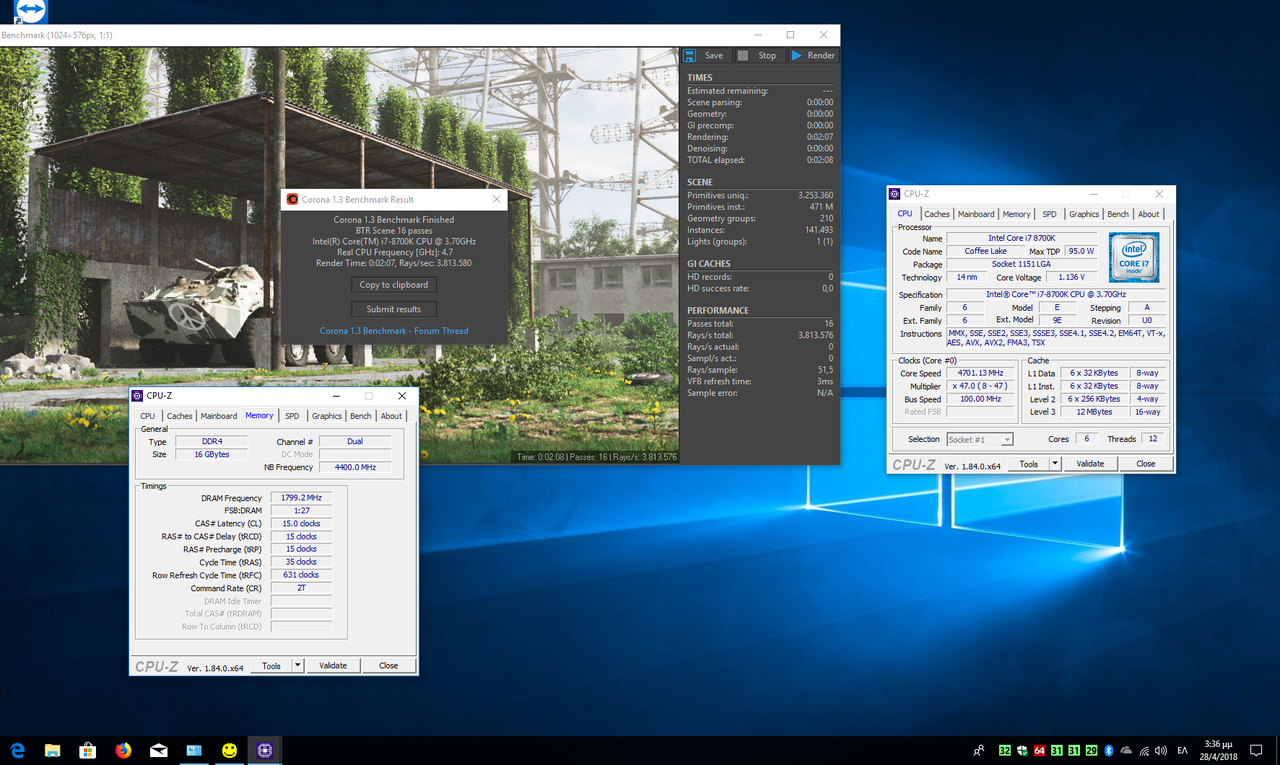Image resolution: width=1280 pixels, height=765 pixels.
Task: Click the Stop icon in Corona toolbar
Action: (x=743, y=55)
